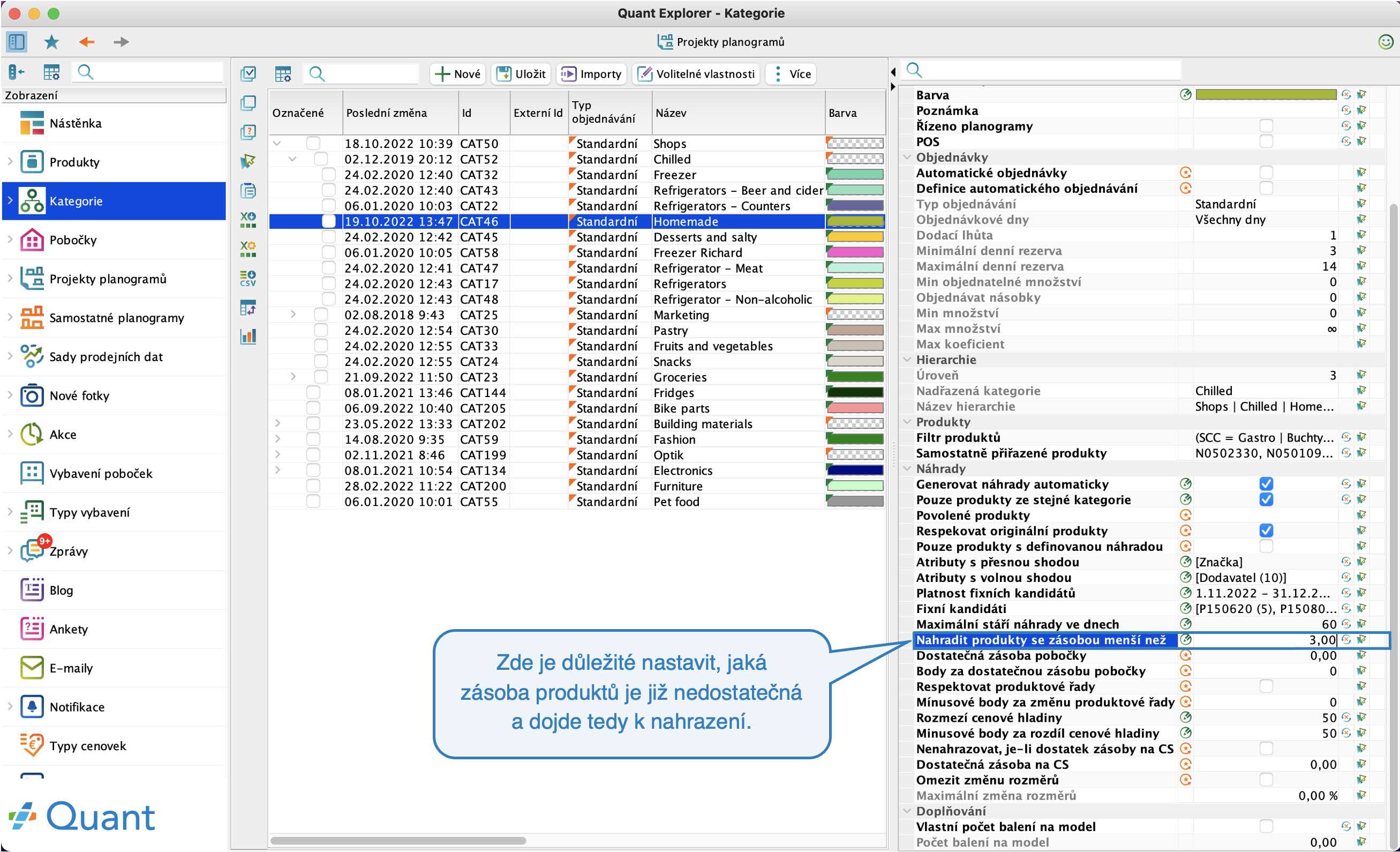Click the Freezer Richard pink color swatch
1400x852 pixels.
coord(855,252)
